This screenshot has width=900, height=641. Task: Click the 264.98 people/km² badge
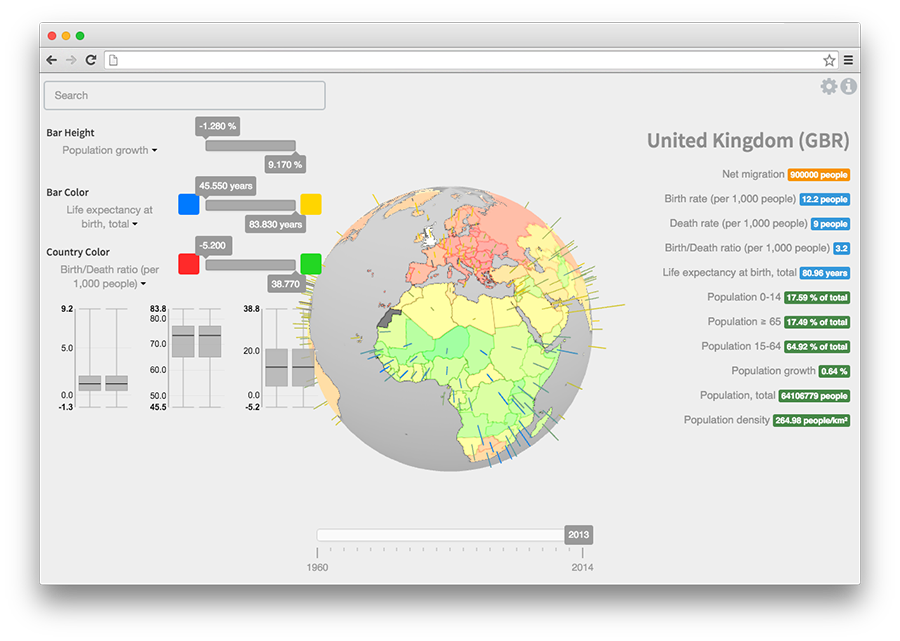click(812, 421)
